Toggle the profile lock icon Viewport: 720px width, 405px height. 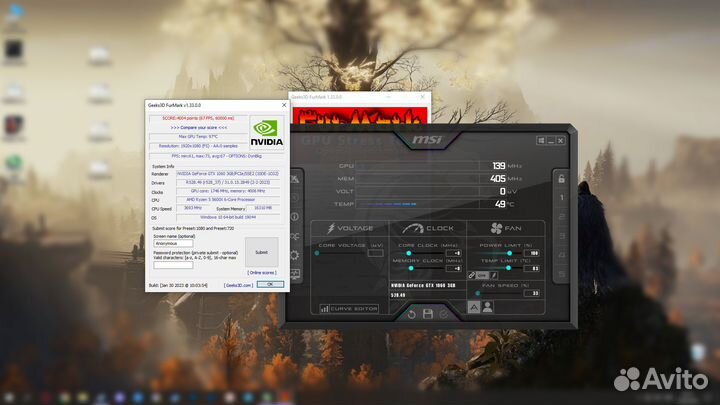(561, 179)
